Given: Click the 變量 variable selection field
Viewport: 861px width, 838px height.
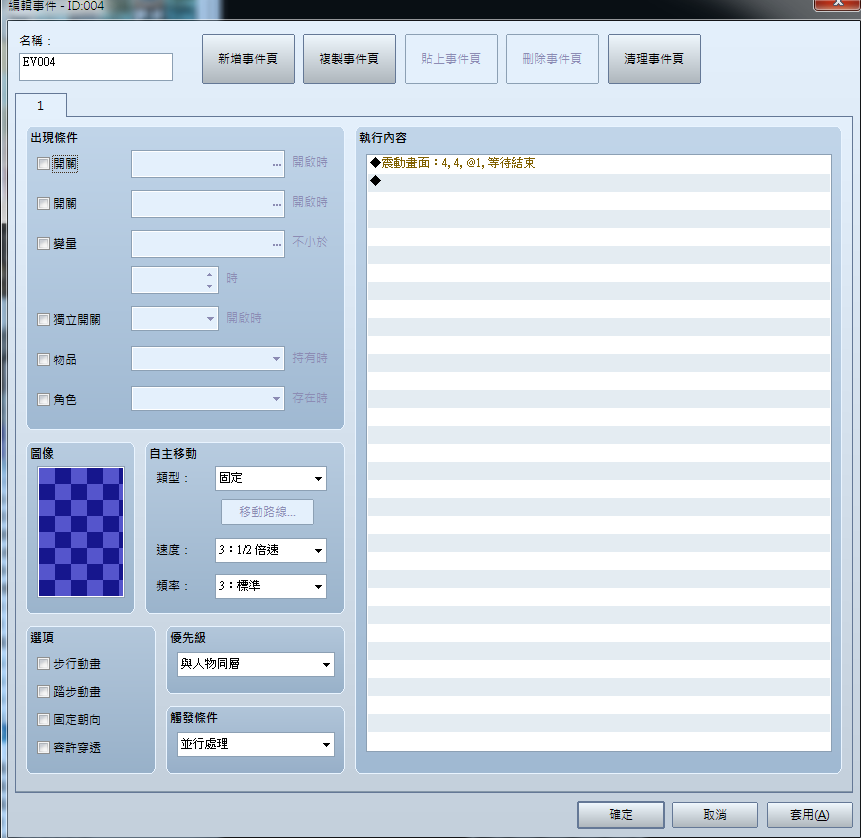Looking at the screenshot, I should [x=208, y=244].
